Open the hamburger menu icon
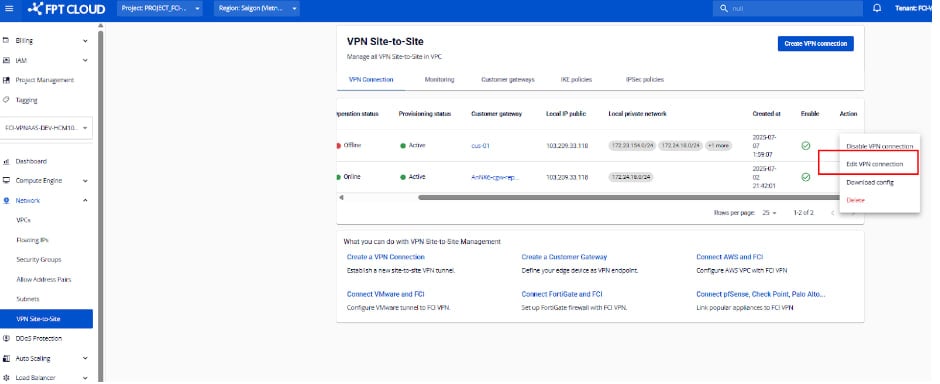 coord(8,9)
